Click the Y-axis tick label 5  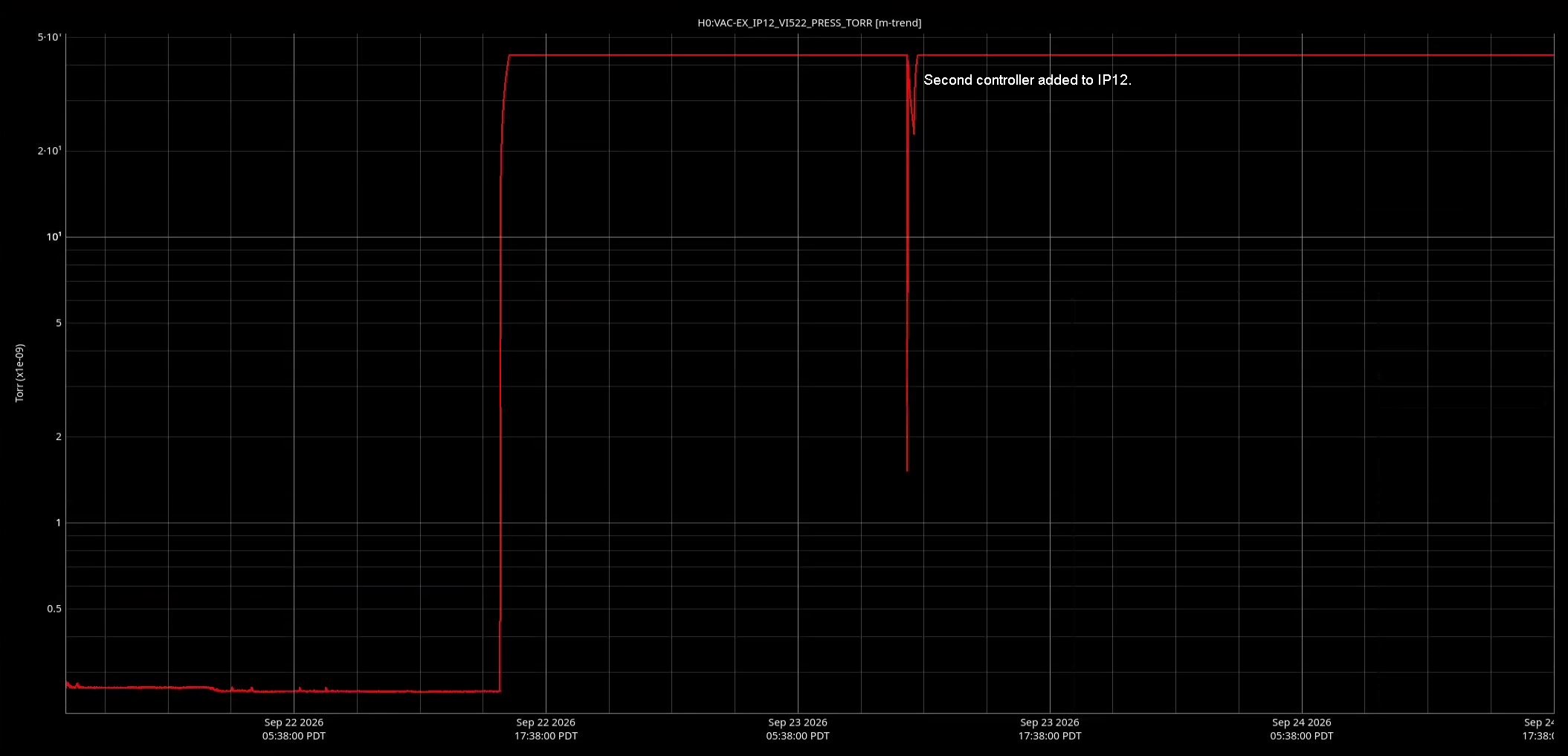point(59,323)
